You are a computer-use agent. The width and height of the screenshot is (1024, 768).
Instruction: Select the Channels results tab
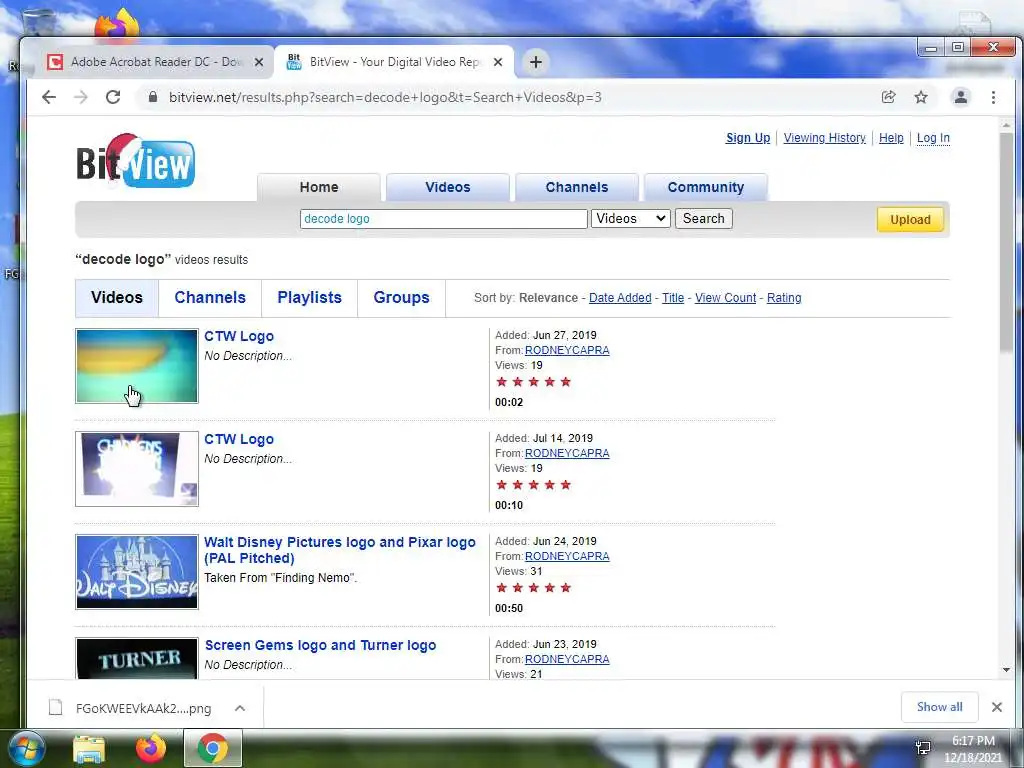(210, 298)
